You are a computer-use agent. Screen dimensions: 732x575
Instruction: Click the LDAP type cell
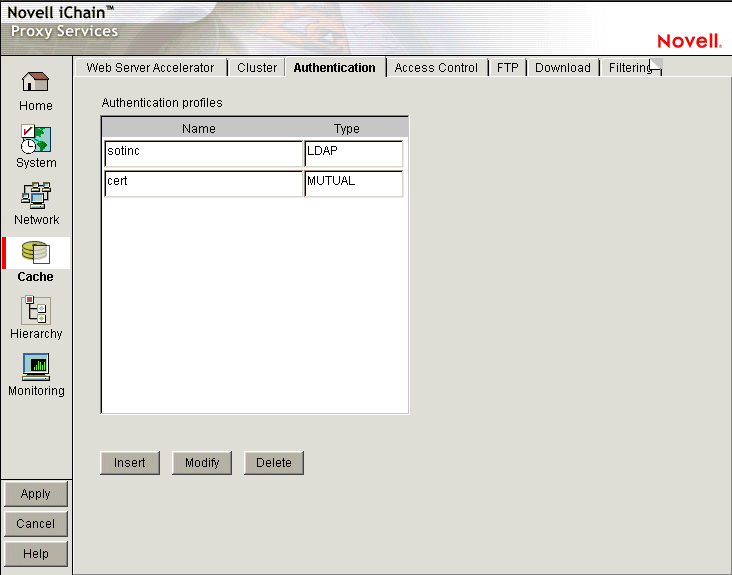point(354,154)
